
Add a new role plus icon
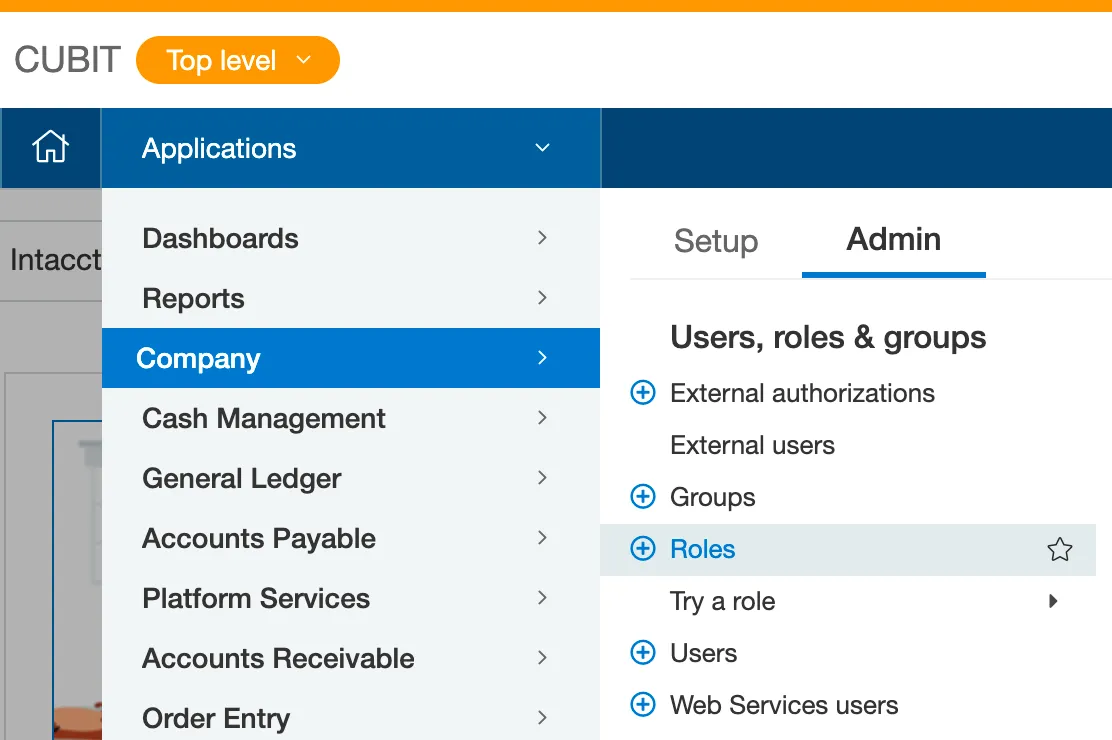click(643, 548)
